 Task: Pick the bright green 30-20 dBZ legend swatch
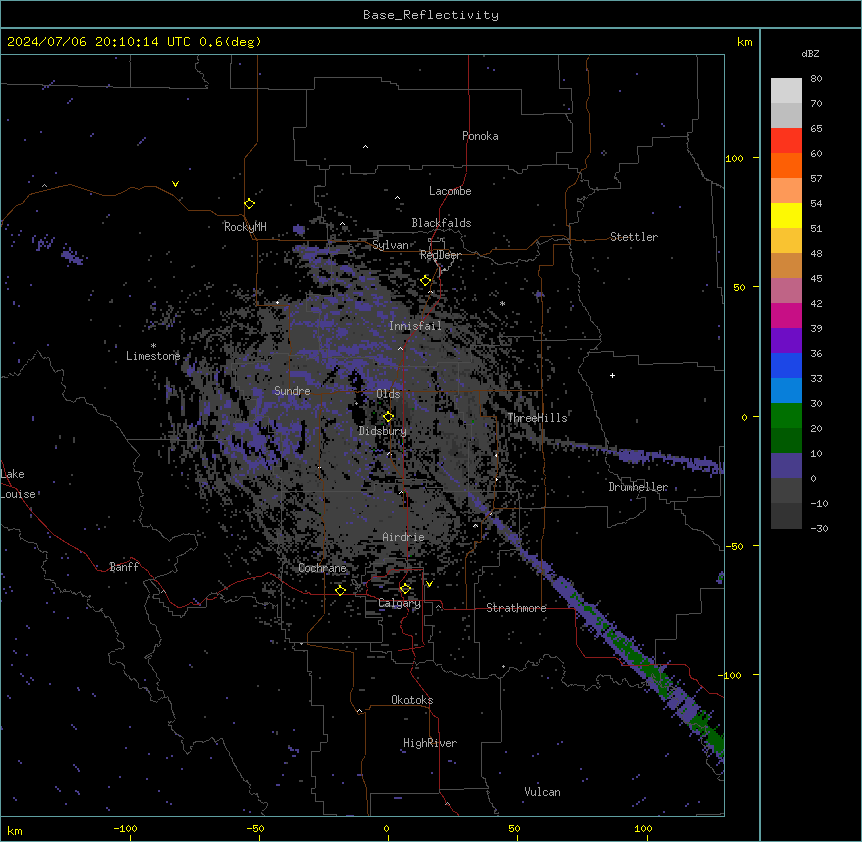[786, 416]
